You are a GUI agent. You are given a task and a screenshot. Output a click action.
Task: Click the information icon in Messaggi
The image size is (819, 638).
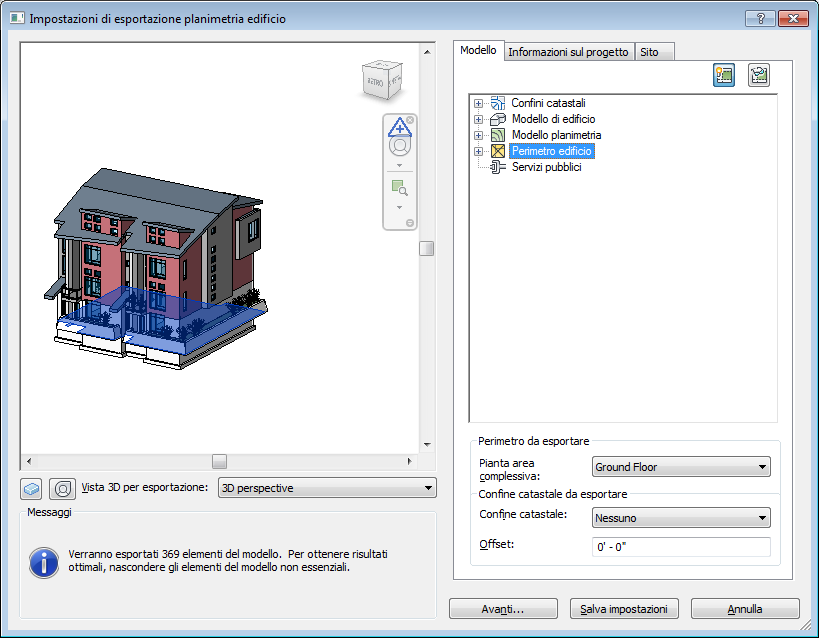click(44, 563)
